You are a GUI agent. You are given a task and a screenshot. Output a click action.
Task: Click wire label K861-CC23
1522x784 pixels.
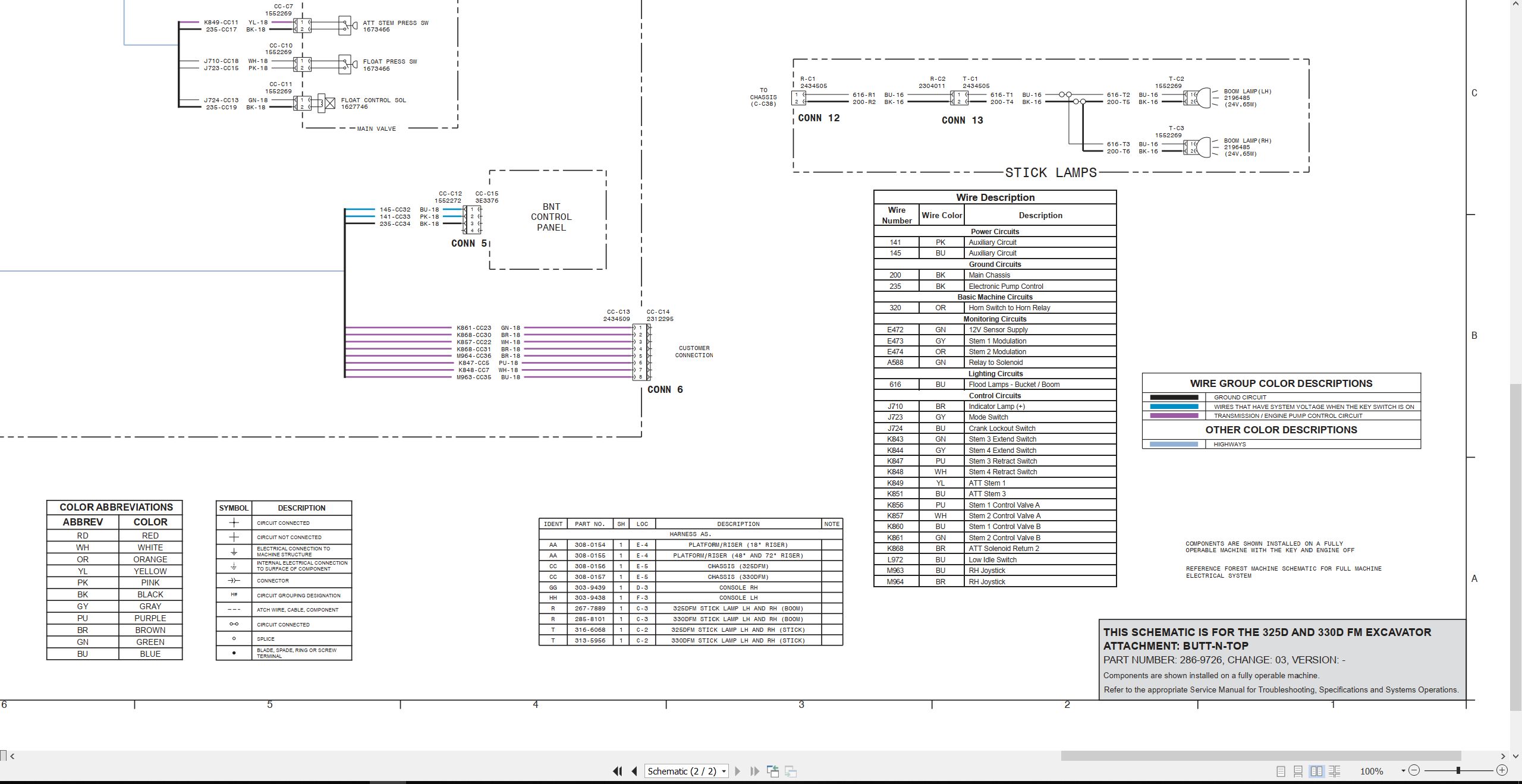tap(474, 328)
